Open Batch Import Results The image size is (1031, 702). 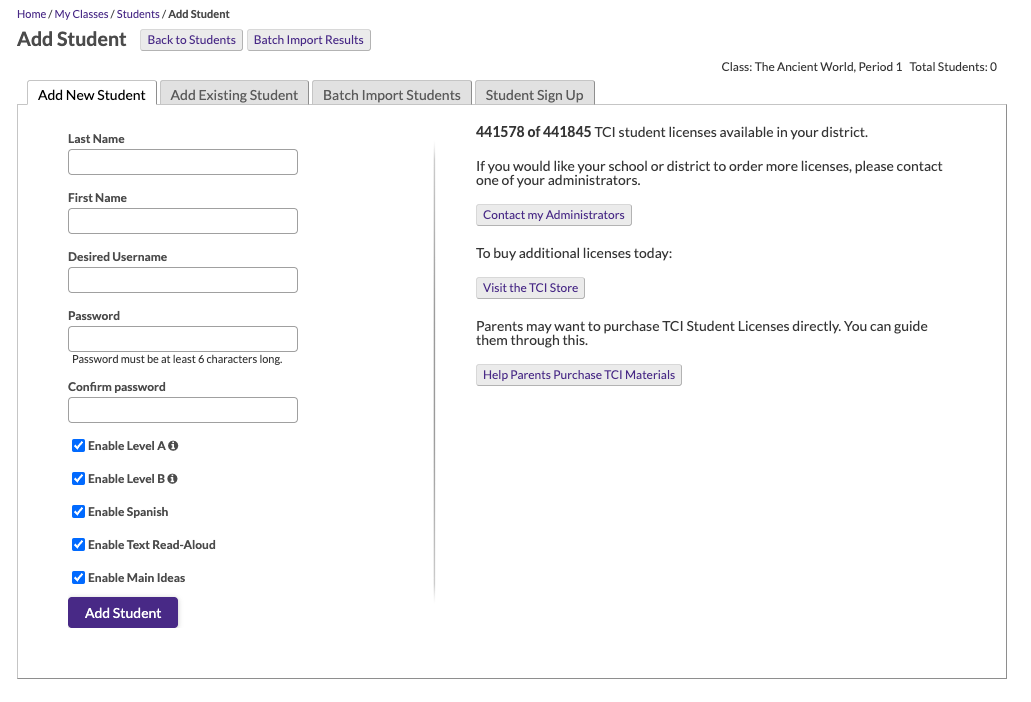308,40
